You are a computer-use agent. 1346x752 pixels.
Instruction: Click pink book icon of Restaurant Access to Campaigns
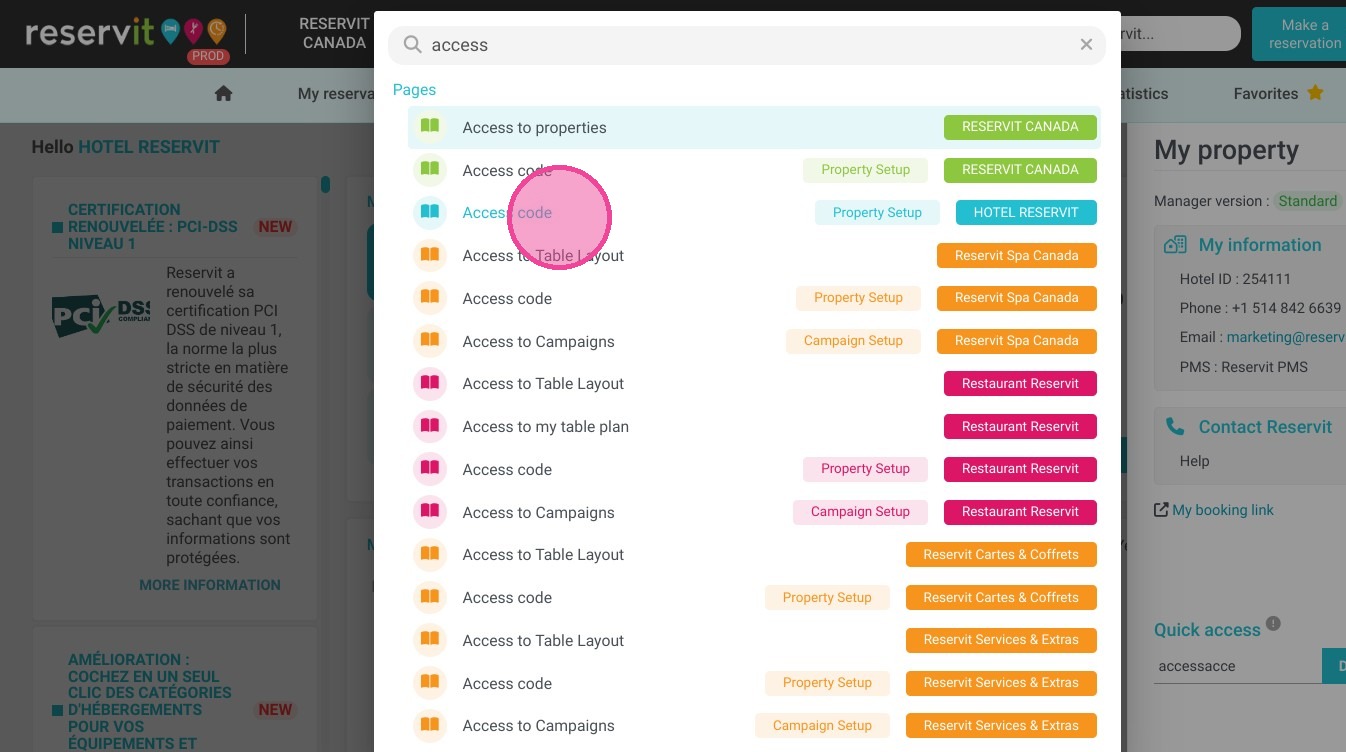(x=430, y=512)
